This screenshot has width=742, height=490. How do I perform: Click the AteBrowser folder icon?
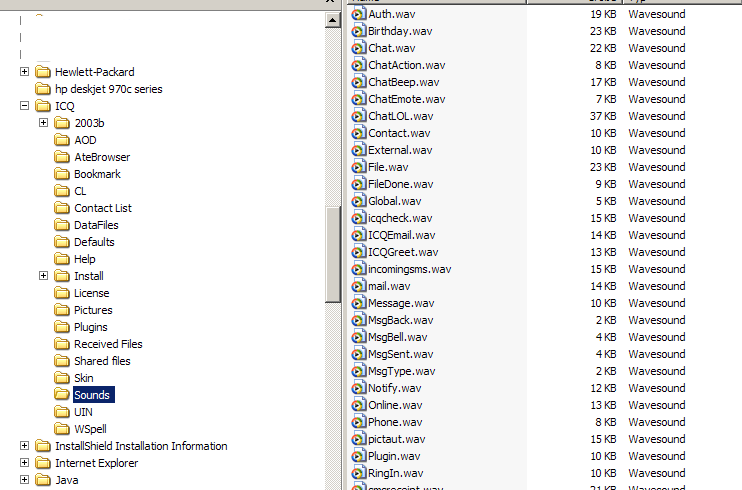[62, 157]
